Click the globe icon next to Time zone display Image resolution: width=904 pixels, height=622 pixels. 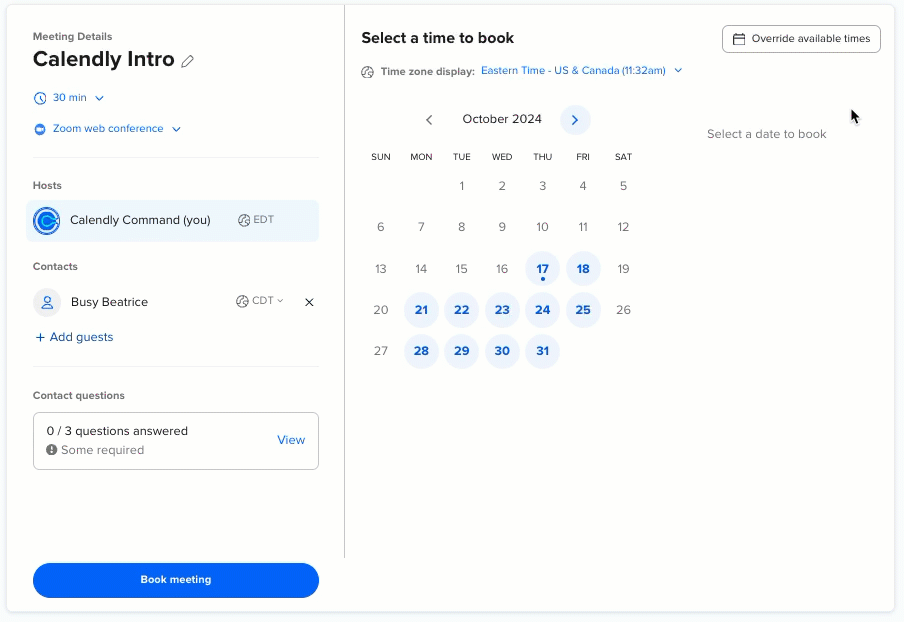(367, 72)
